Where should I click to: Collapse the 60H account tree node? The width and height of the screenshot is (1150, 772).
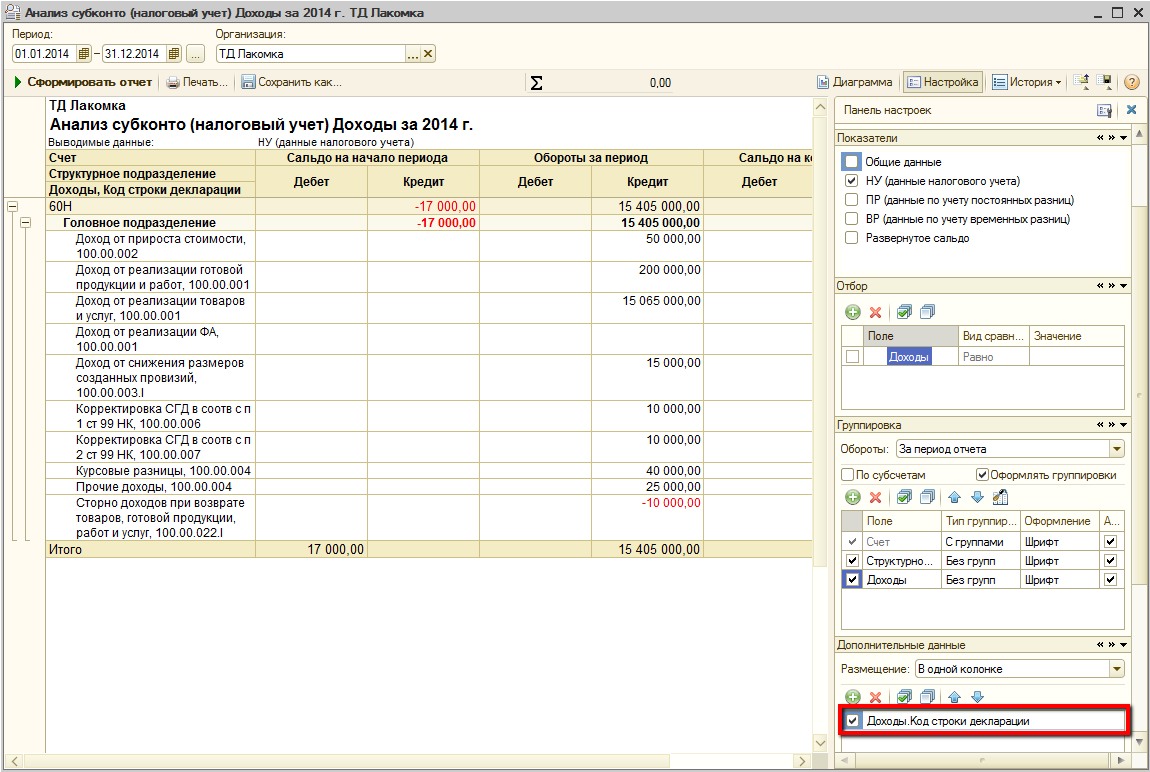click(x=13, y=206)
